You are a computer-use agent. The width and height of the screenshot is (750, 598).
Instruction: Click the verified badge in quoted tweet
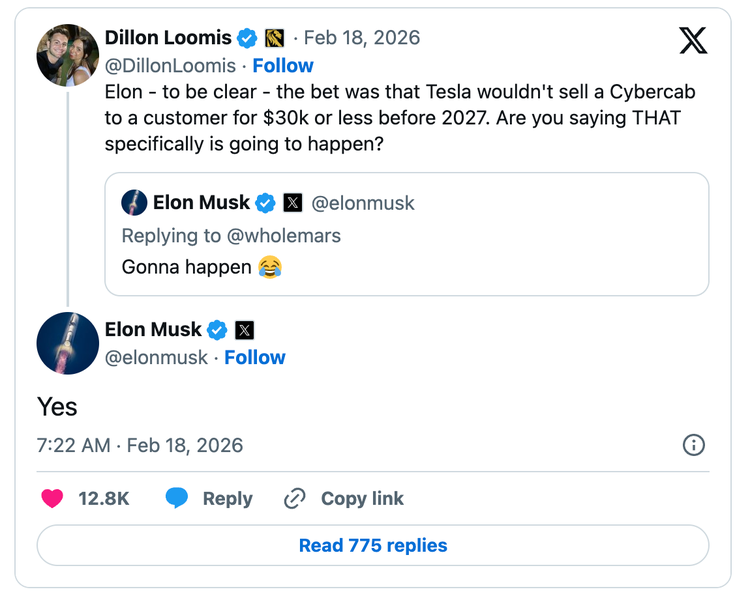coord(265,203)
